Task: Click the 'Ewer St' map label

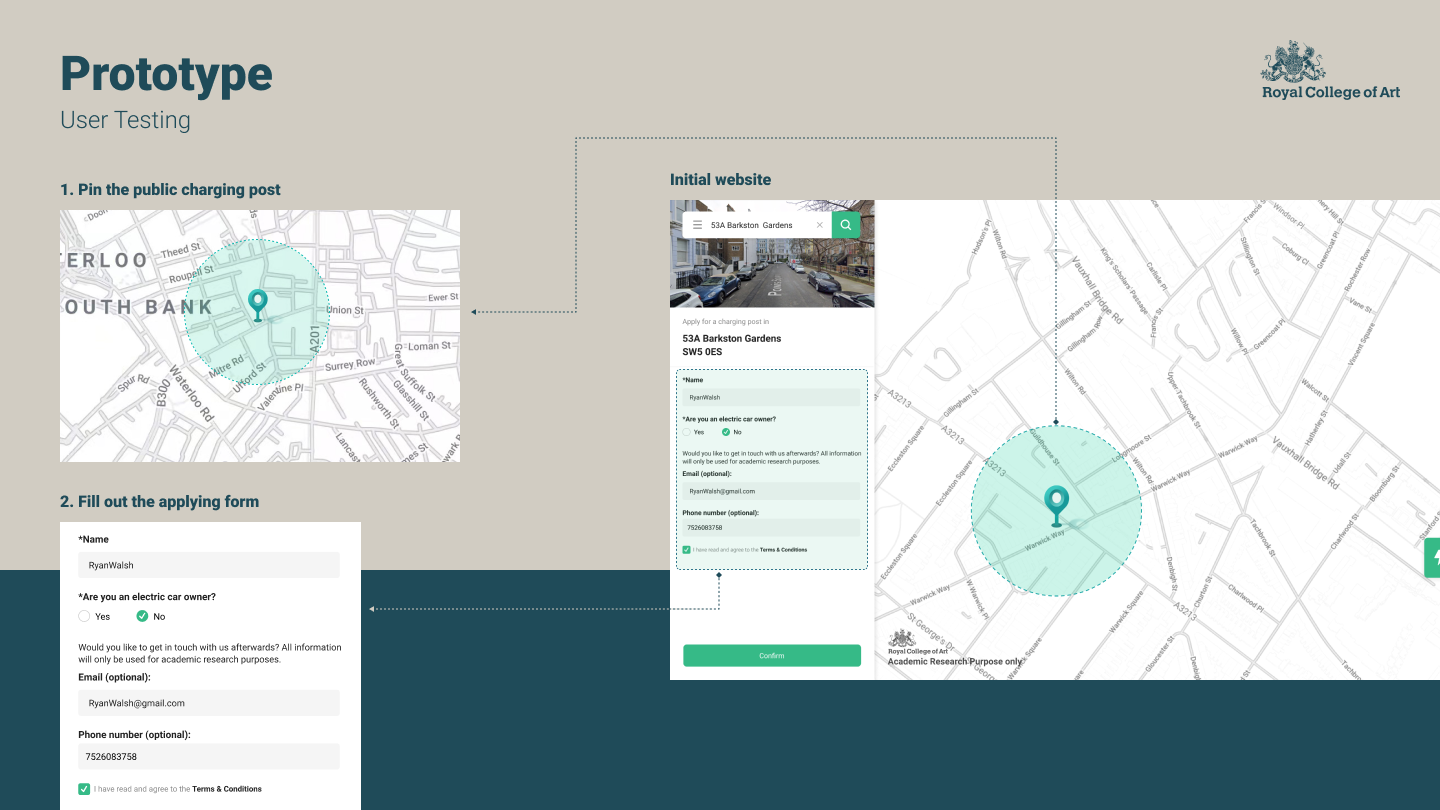Action: 443,297
